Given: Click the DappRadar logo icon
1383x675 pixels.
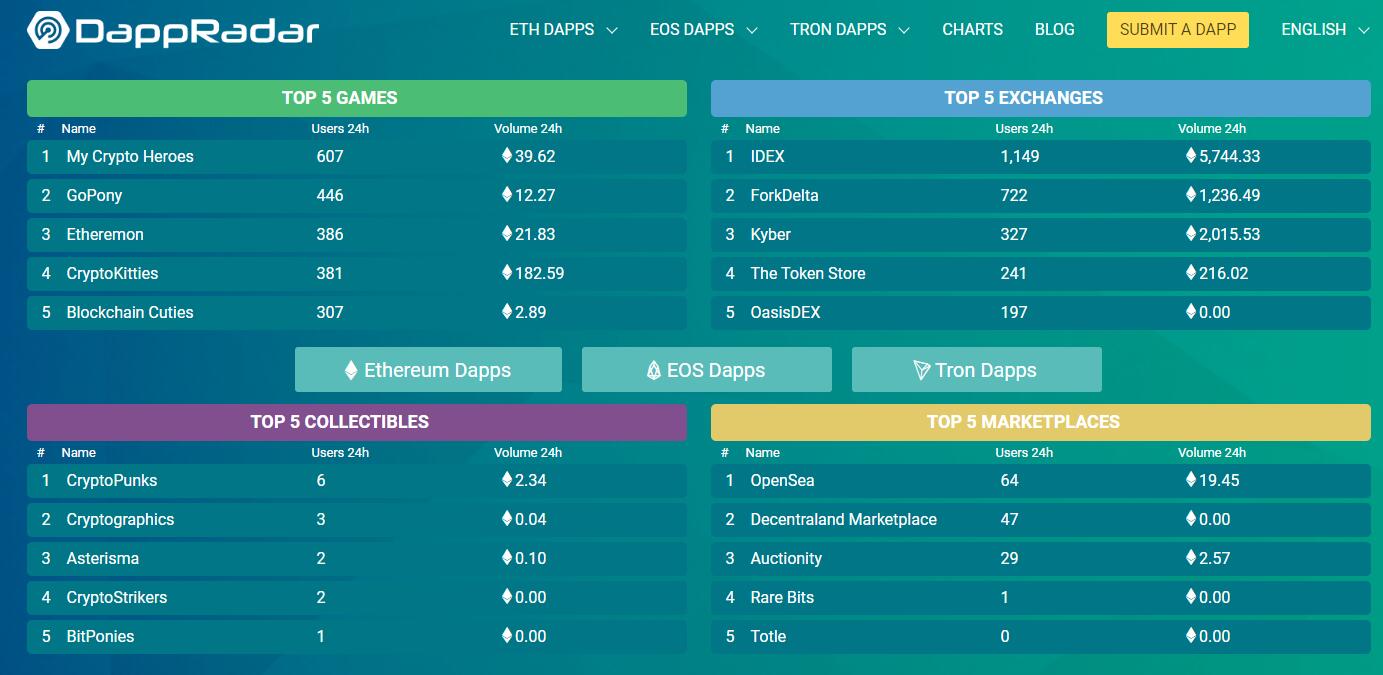Looking at the screenshot, I should click(x=48, y=30).
